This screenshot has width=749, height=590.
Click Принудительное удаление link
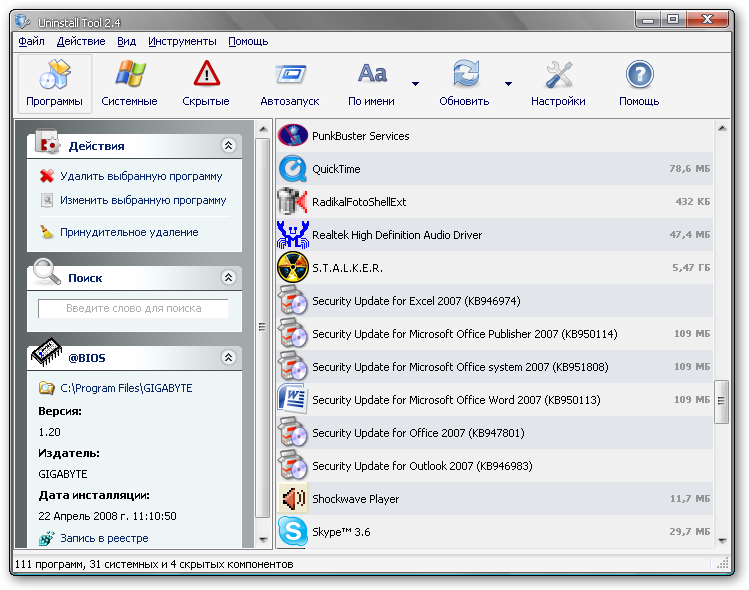(129, 232)
